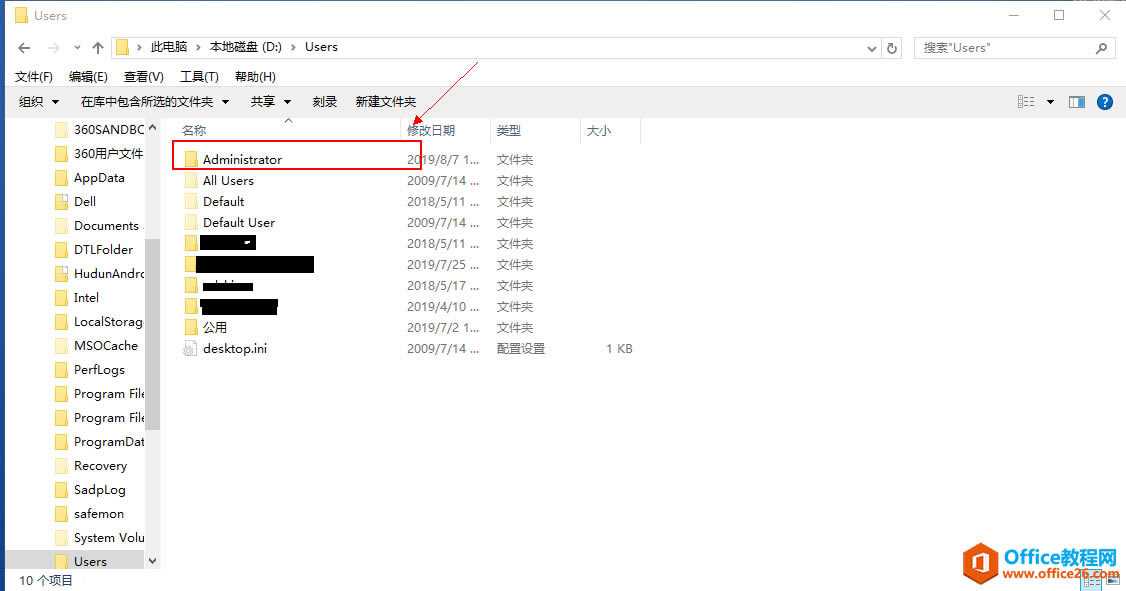Screen dimensions: 1126x591
Task: Sort by 类型 column header
Action: [x=508, y=131]
